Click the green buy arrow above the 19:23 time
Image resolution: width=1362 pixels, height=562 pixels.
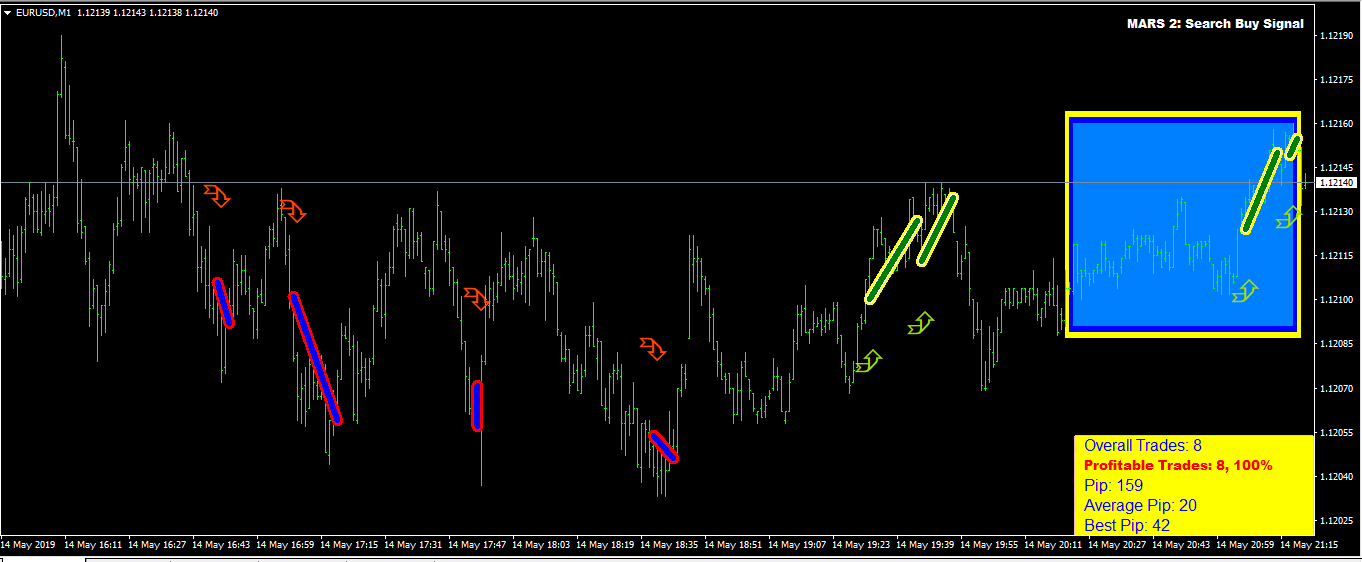tap(869, 361)
